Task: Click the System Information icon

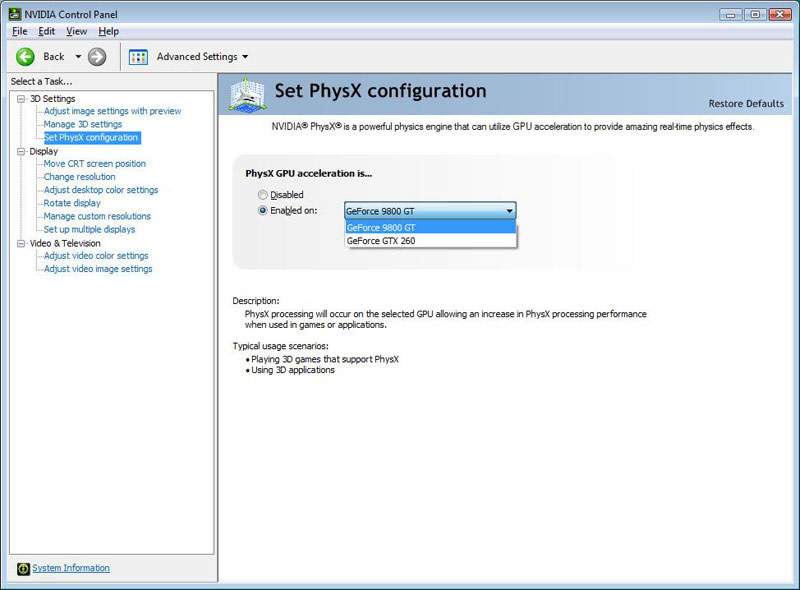Action: pos(23,569)
